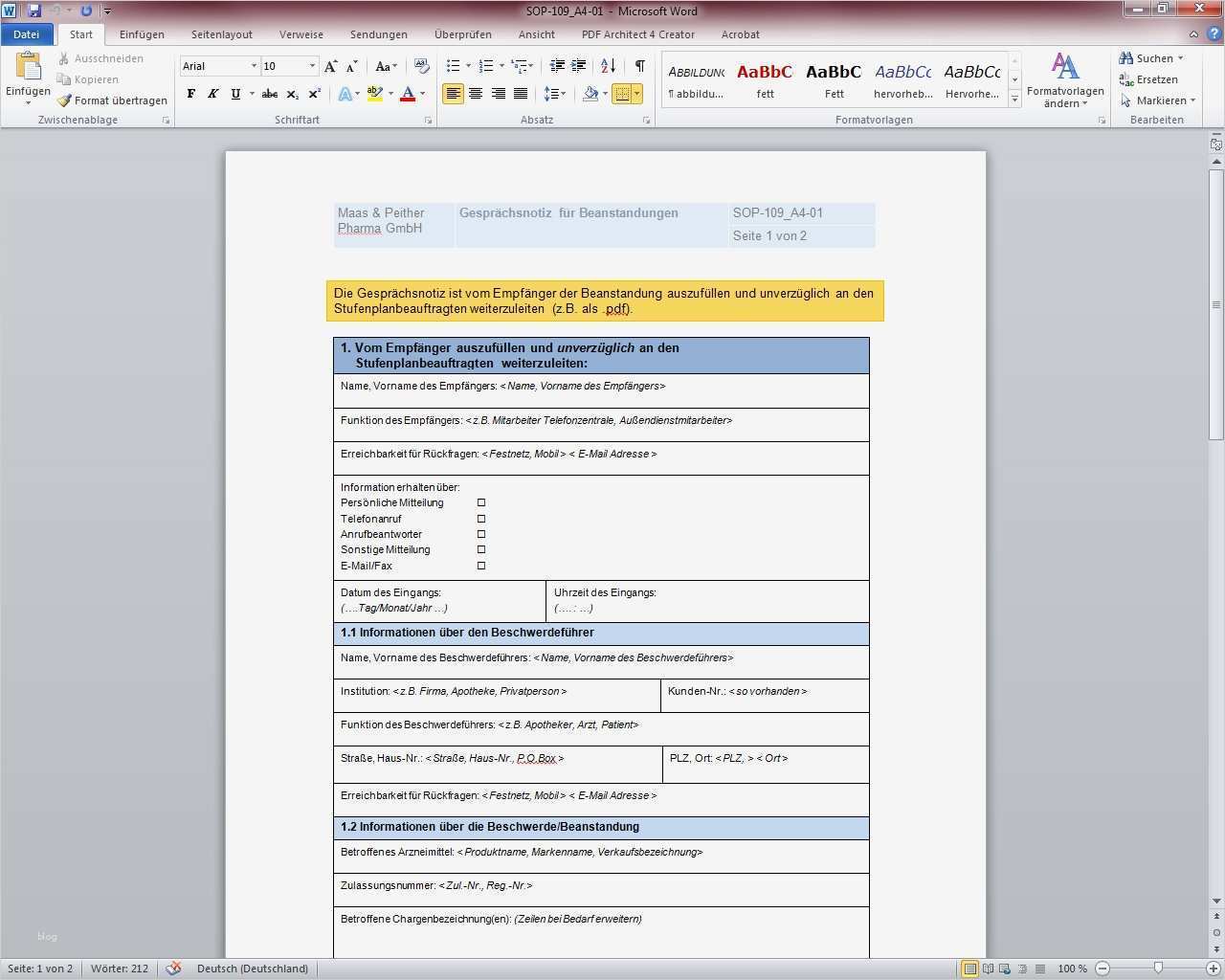This screenshot has width=1225, height=980.
Task: Click the Deutsch (Deutschland) language indicator
Action: point(253,969)
